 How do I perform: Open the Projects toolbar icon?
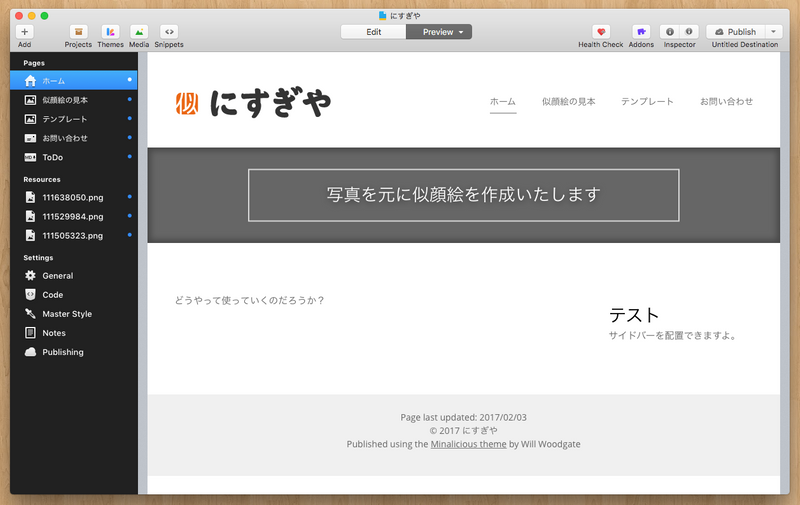(78, 32)
